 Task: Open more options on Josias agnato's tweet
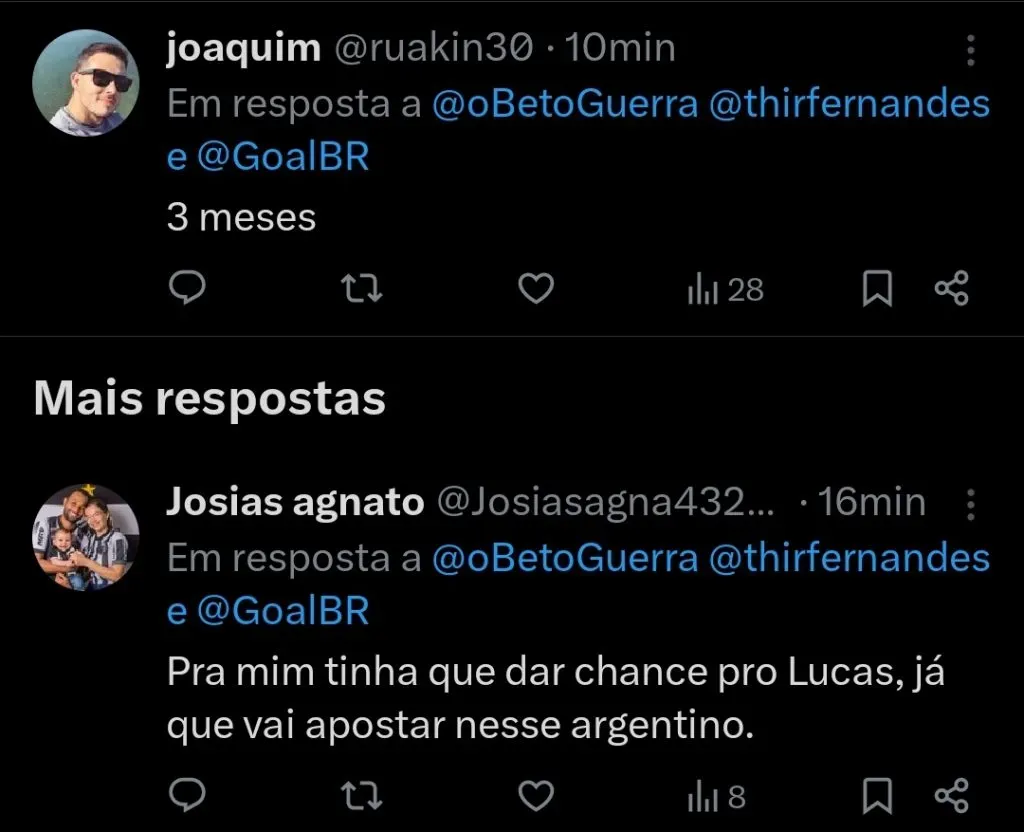coord(969,505)
